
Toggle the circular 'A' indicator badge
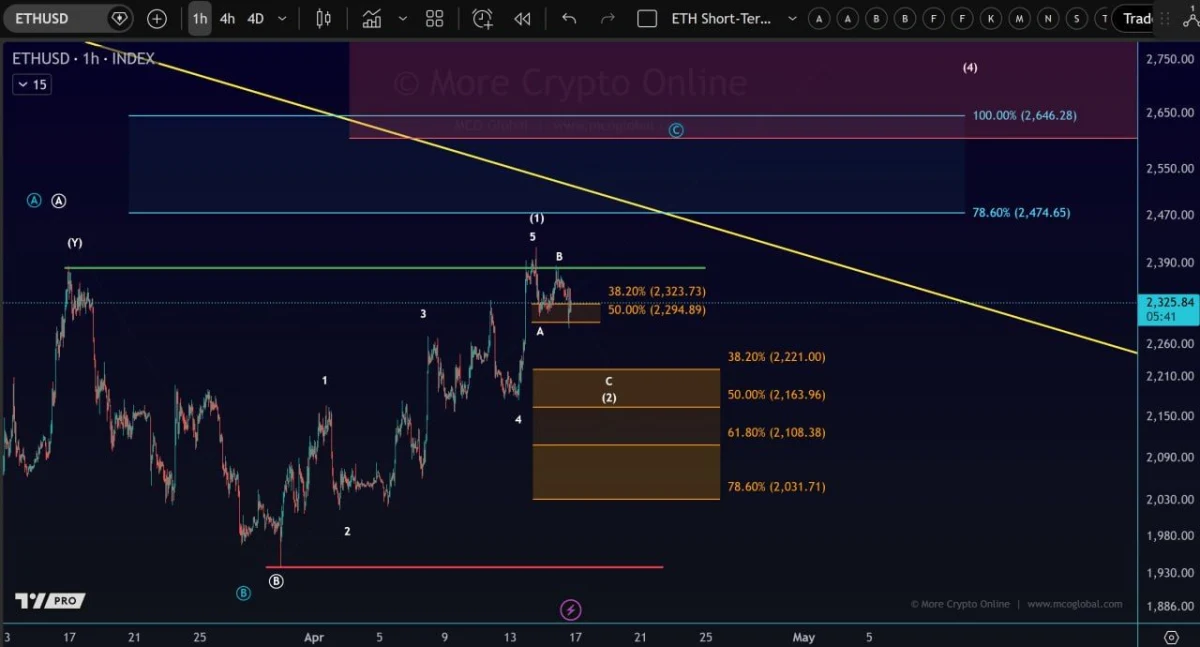tap(819, 18)
